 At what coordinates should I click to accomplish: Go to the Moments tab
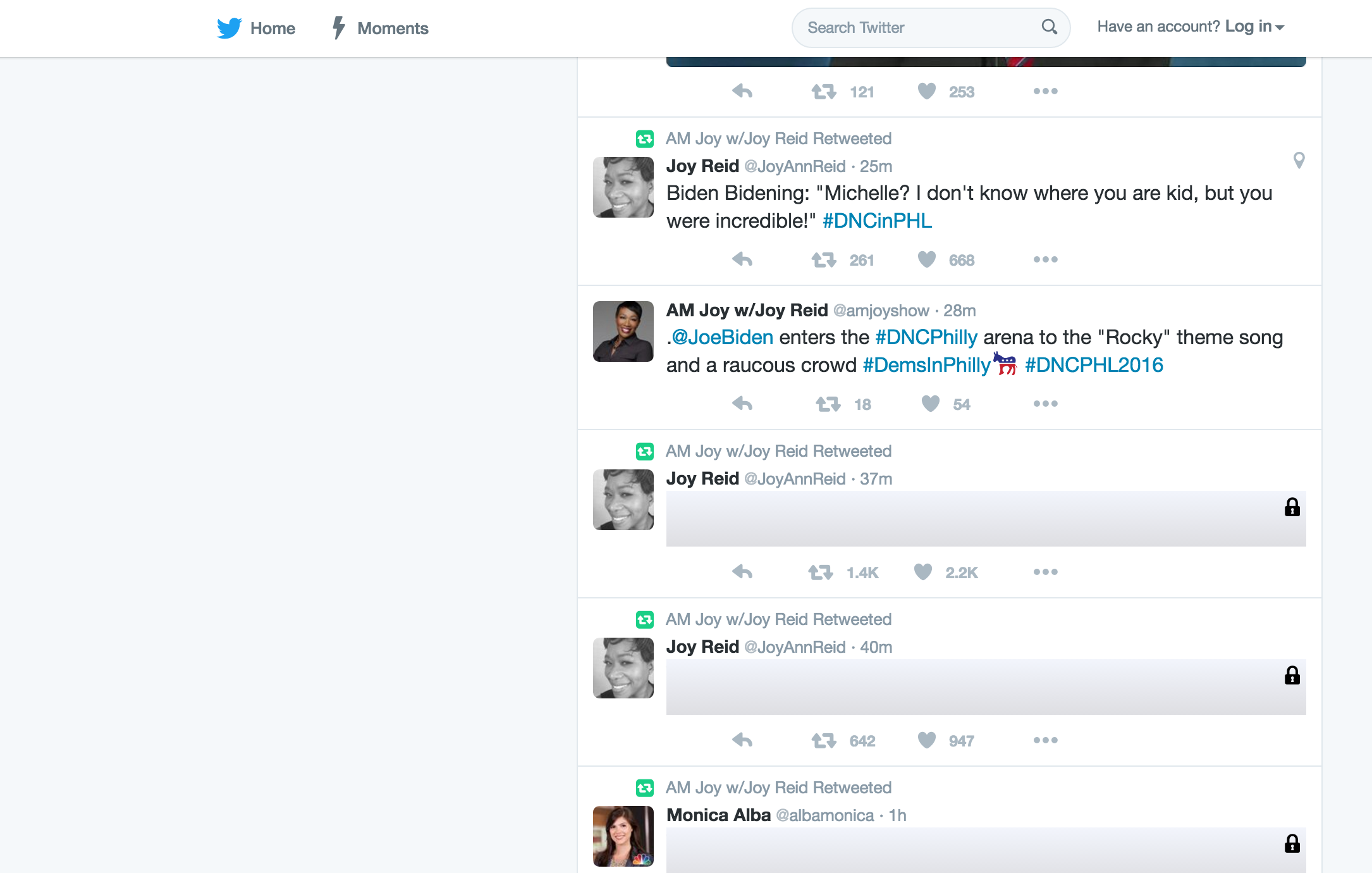(x=393, y=28)
